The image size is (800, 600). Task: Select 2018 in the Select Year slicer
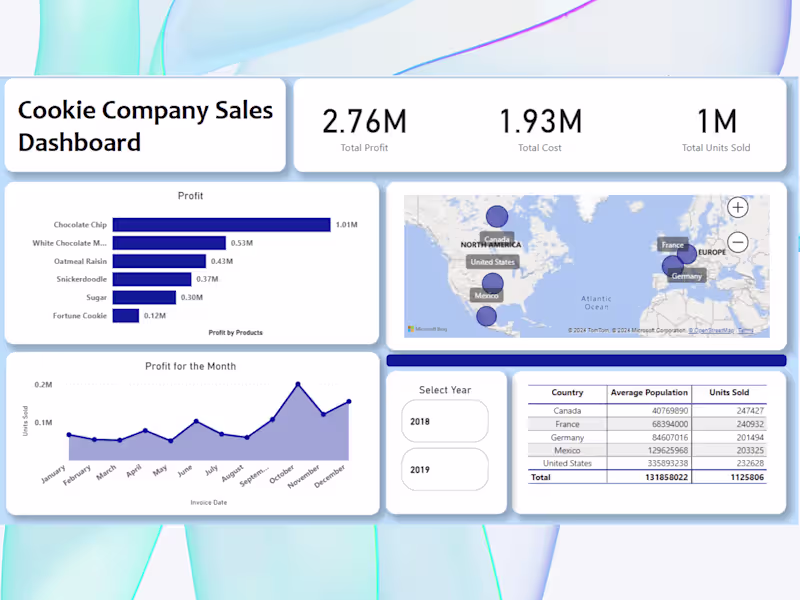[x=444, y=422]
